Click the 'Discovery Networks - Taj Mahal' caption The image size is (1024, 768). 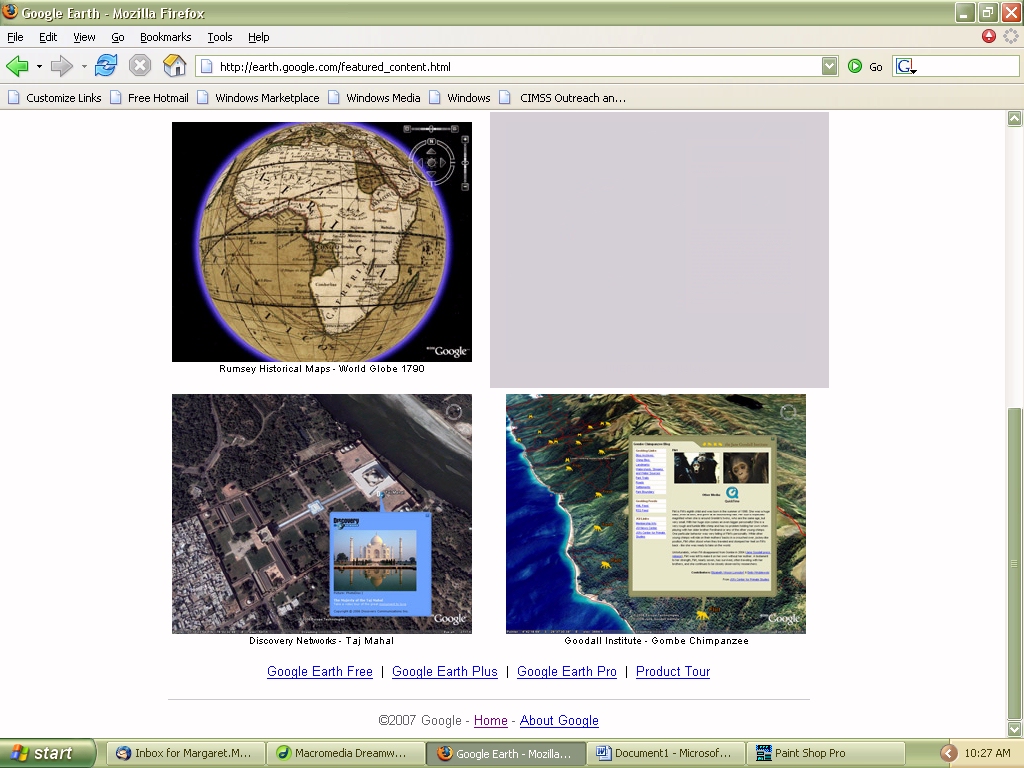(x=321, y=641)
